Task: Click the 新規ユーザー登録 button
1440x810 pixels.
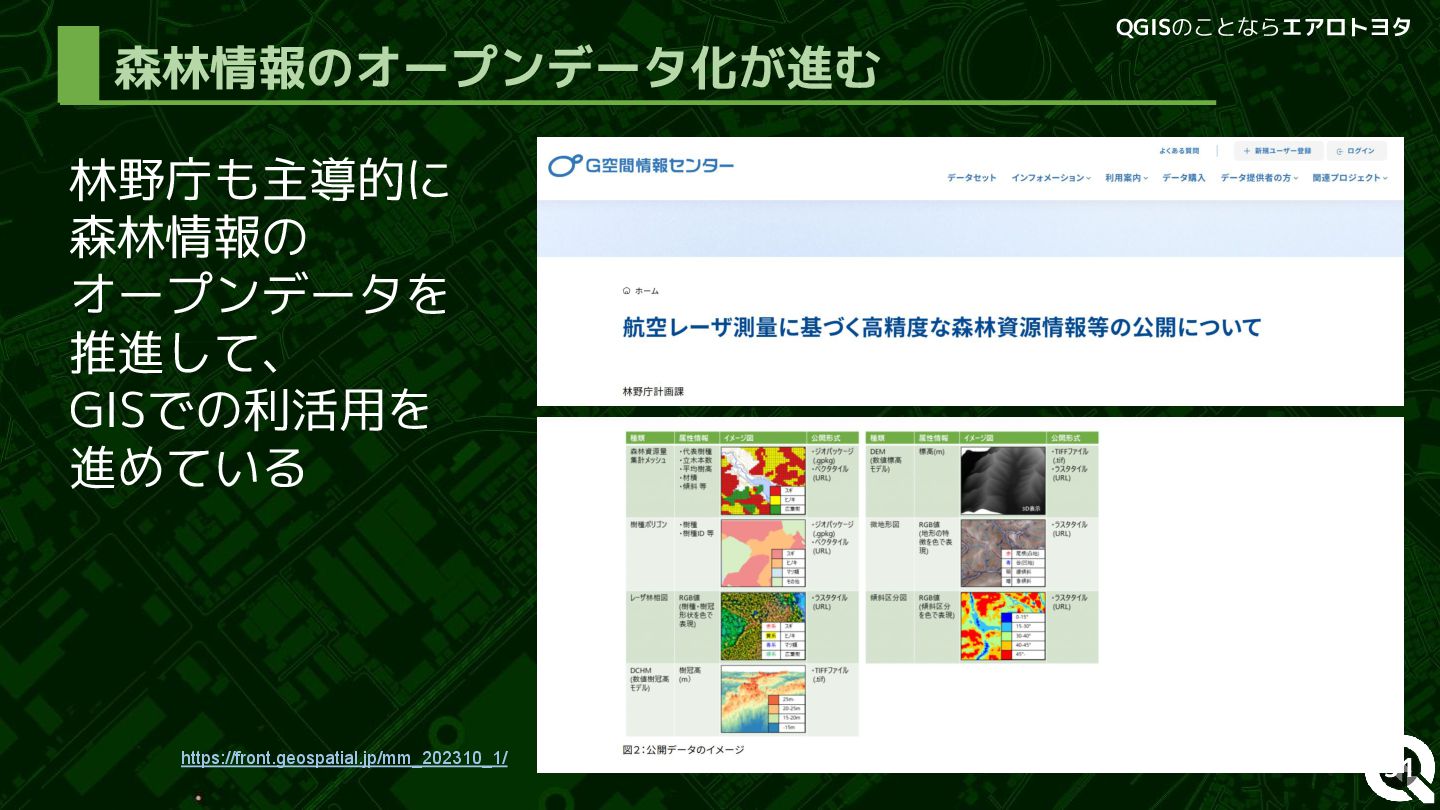Action: [1278, 151]
